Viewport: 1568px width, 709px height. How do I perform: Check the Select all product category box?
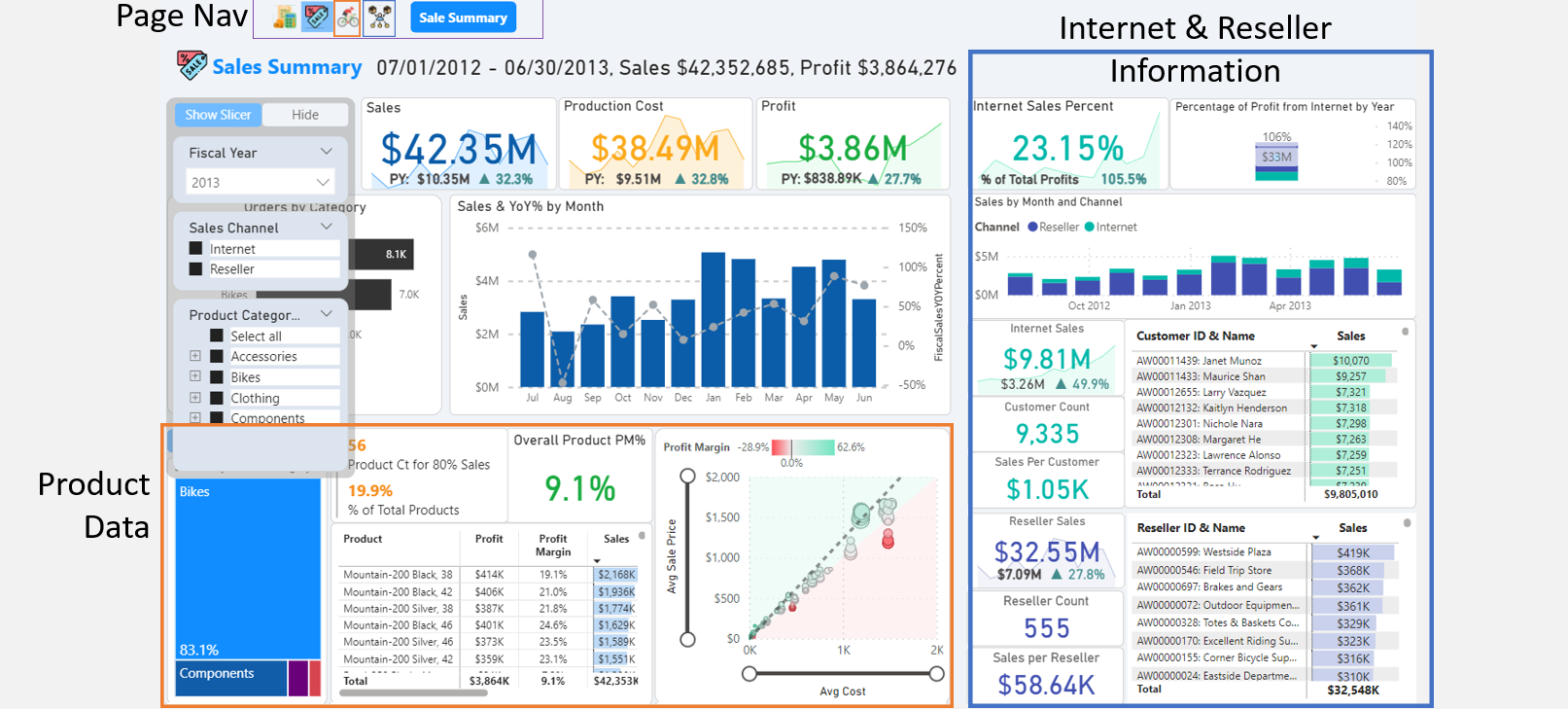click(x=217, y=337)
